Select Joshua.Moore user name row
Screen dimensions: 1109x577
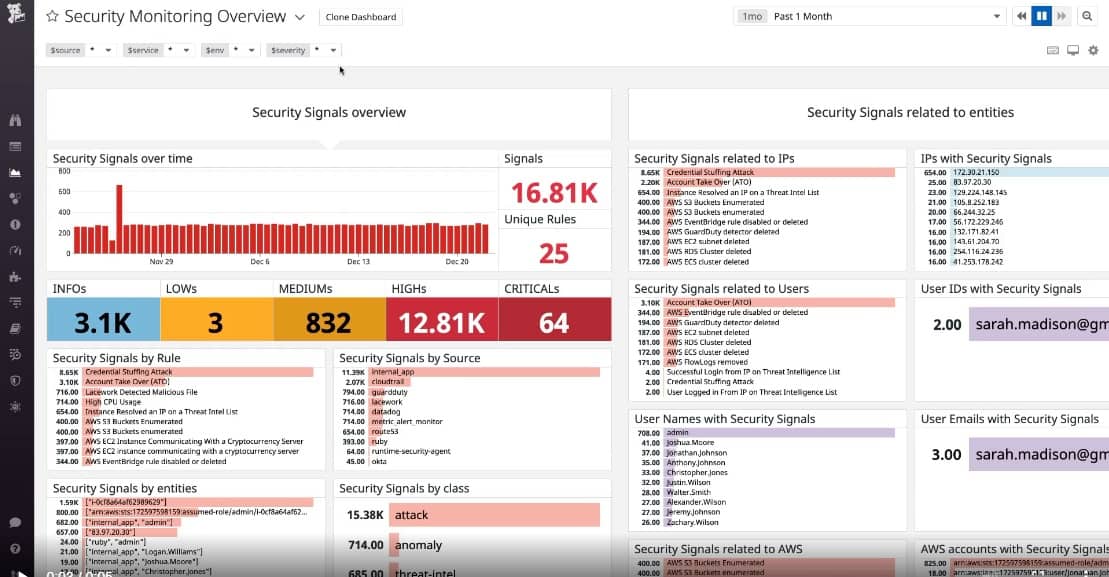767,443
